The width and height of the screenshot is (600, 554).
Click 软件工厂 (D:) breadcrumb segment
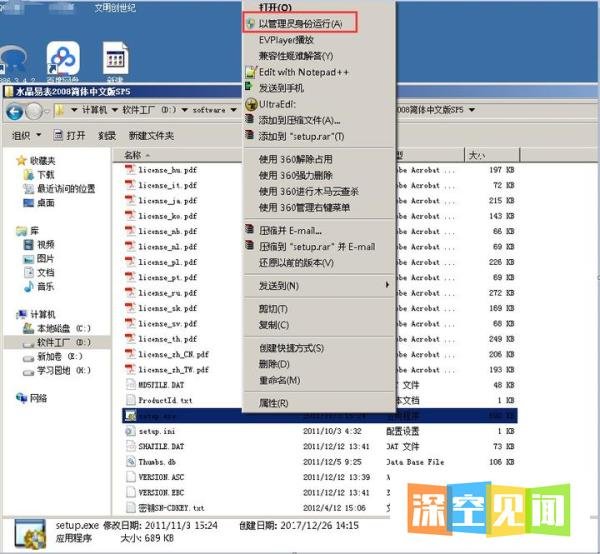click(149, 110)
